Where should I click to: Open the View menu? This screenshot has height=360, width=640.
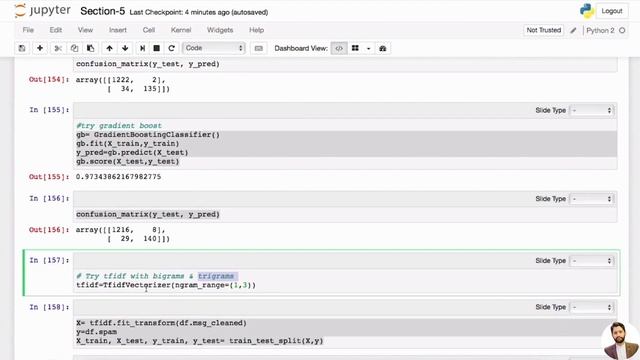tap(85, 30)
